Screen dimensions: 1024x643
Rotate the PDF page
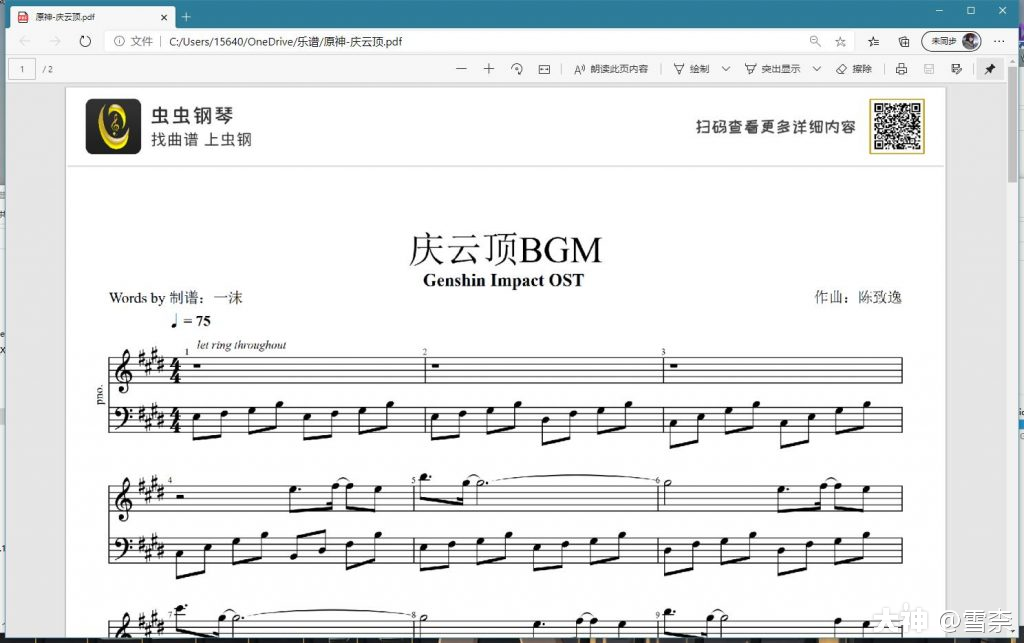(515, 68)
